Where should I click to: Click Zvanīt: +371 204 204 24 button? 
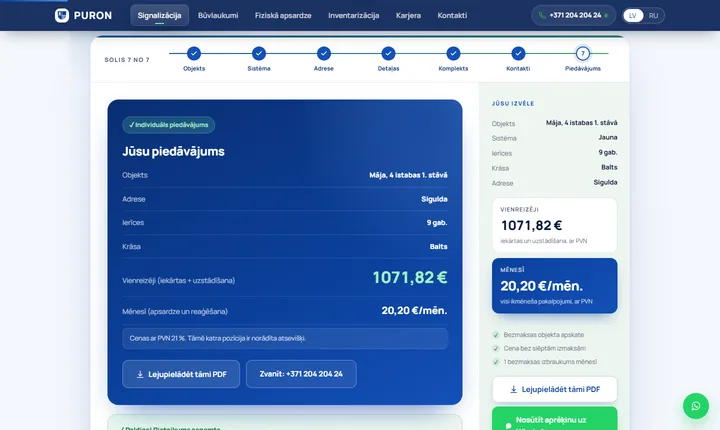[301, 374]
